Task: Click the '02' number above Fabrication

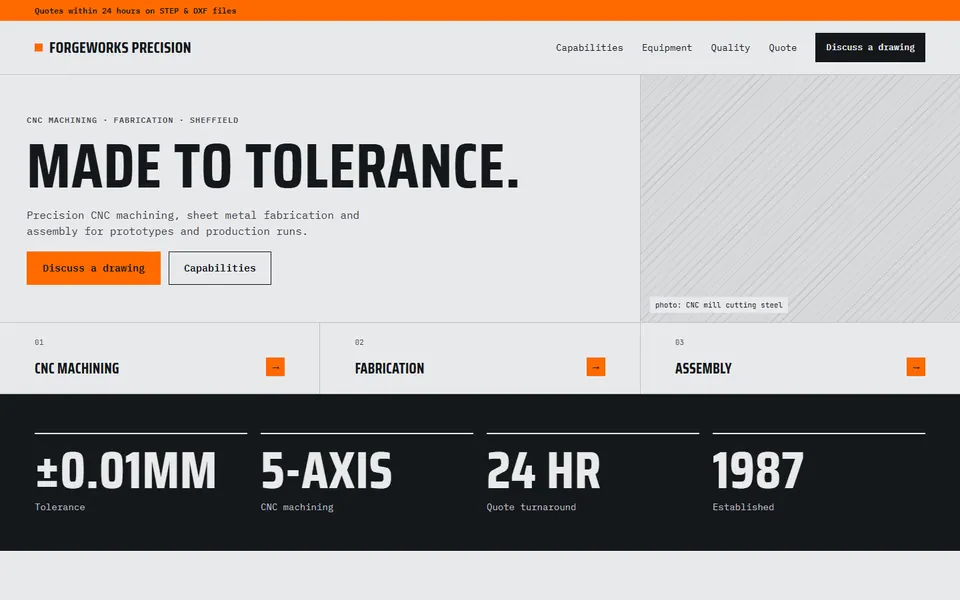Action: pyautogui.click(x=359, y=342)
